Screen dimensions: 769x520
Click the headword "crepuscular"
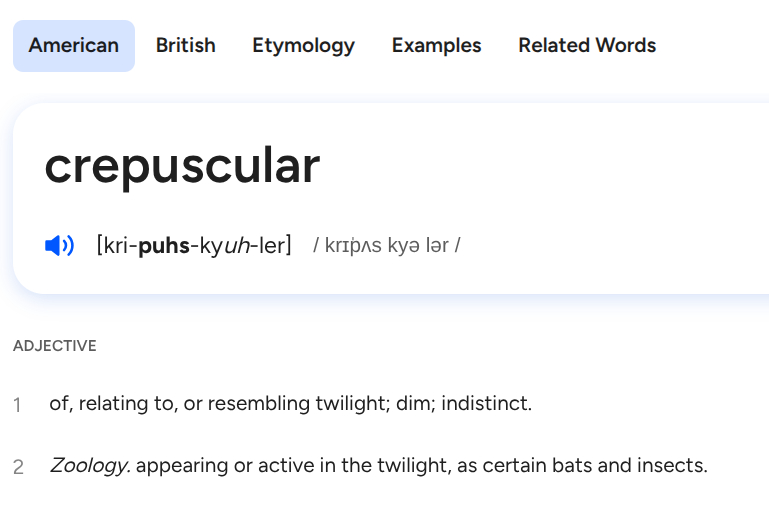(182, 167)
